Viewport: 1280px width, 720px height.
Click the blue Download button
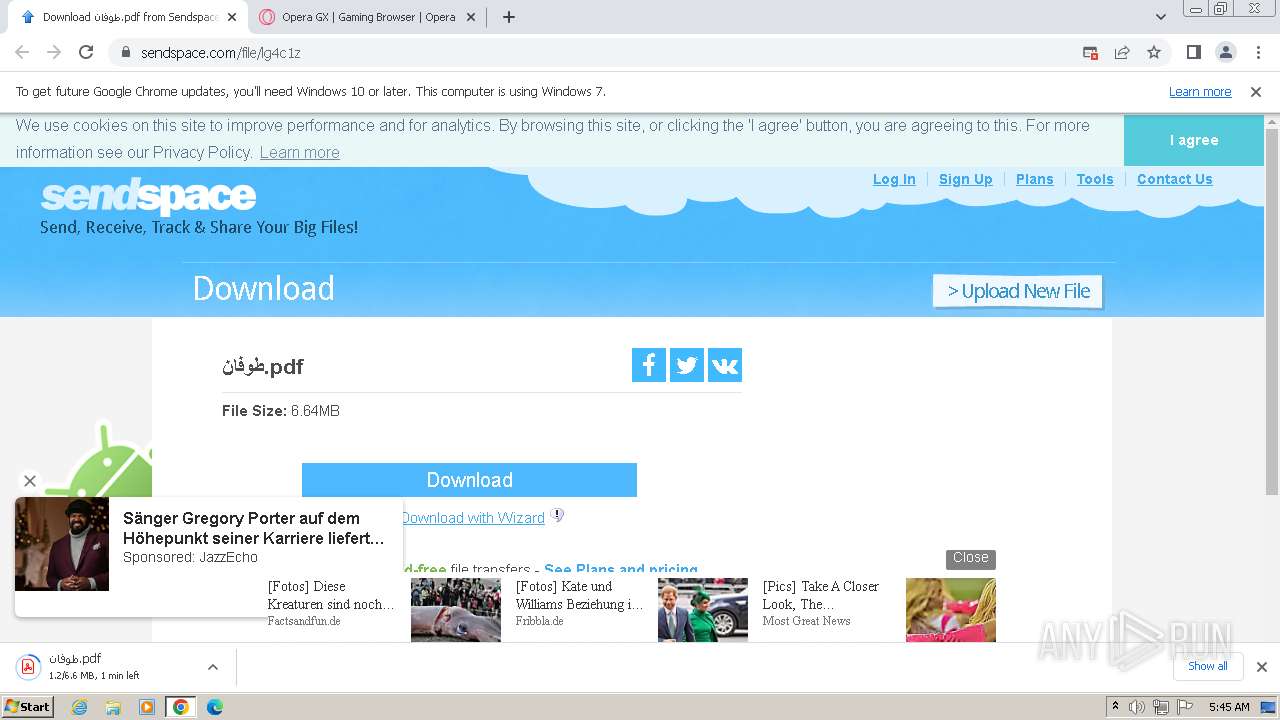tap(469, 480)
